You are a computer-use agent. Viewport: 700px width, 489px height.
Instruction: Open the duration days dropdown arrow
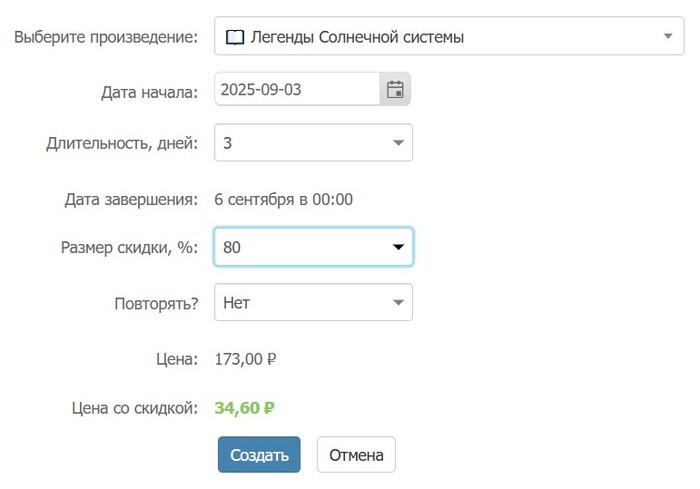pos(397,143)
